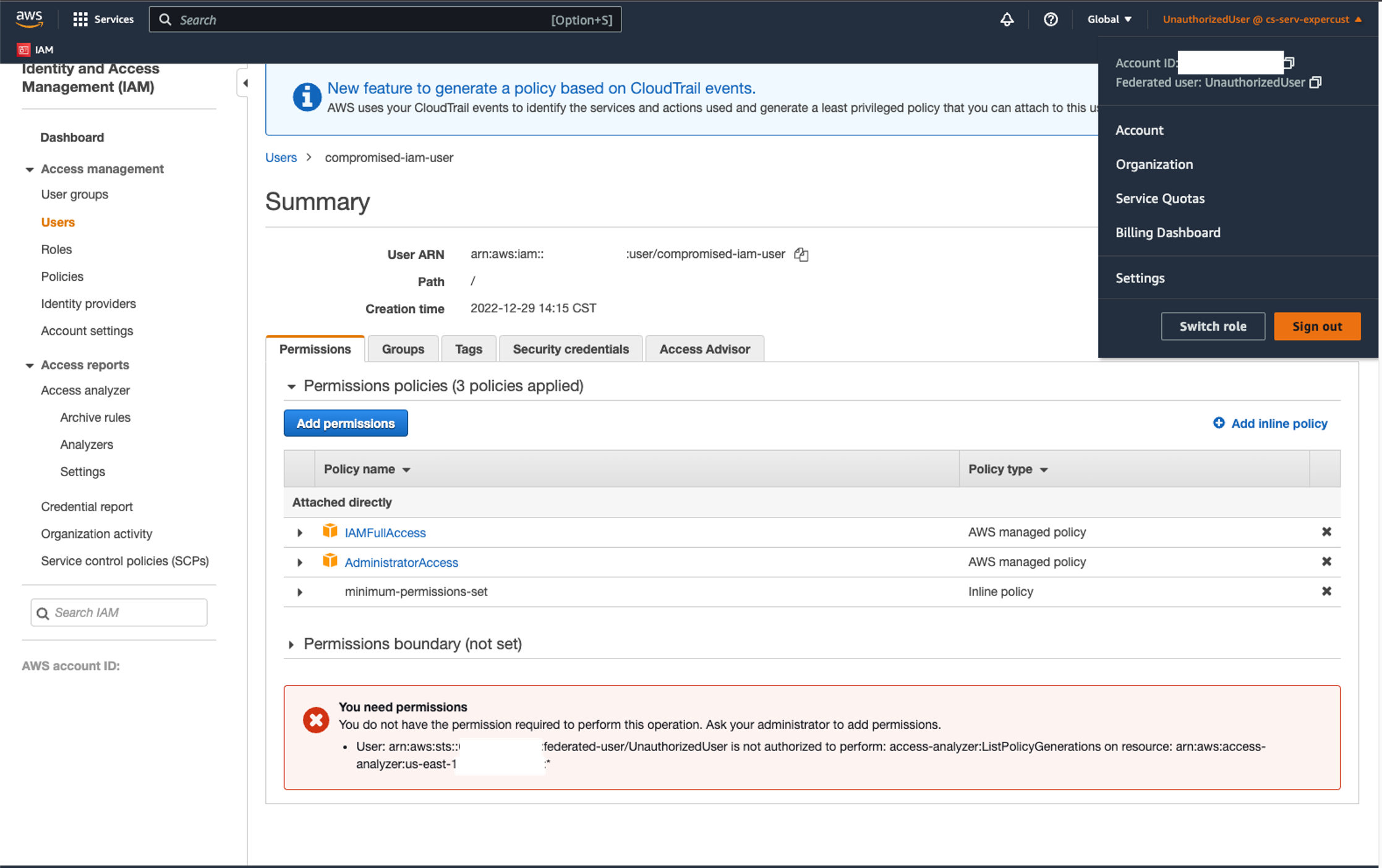Open Service Quotas from the user menu
Screen dimensions: 1382x868
click(1160, 198)
